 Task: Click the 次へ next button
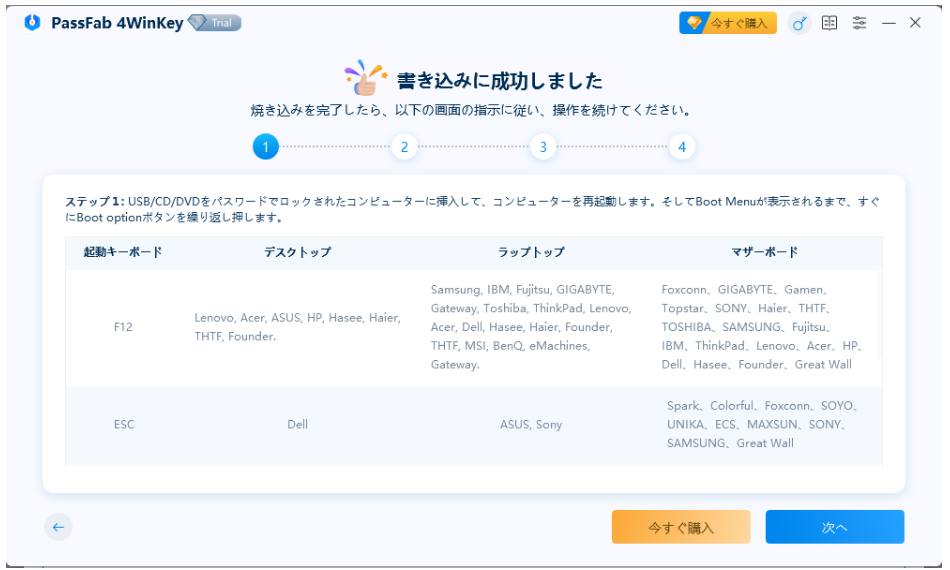click(835, 527)
